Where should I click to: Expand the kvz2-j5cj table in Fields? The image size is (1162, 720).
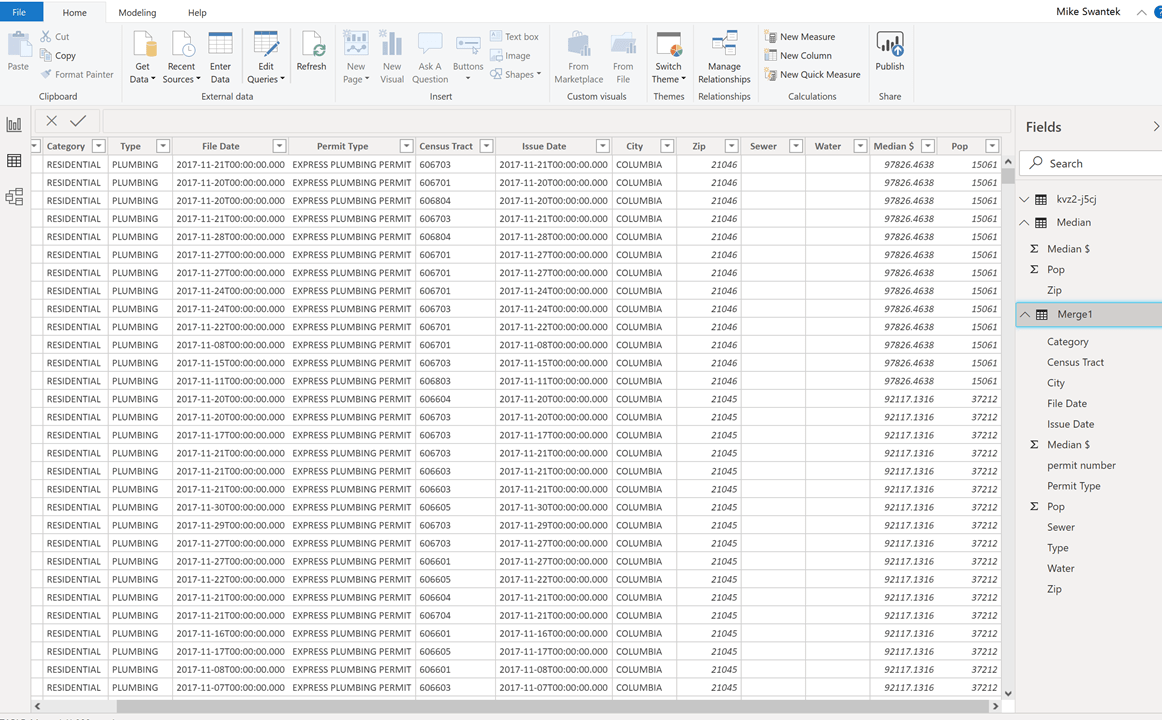click(x=1024, y=199)
